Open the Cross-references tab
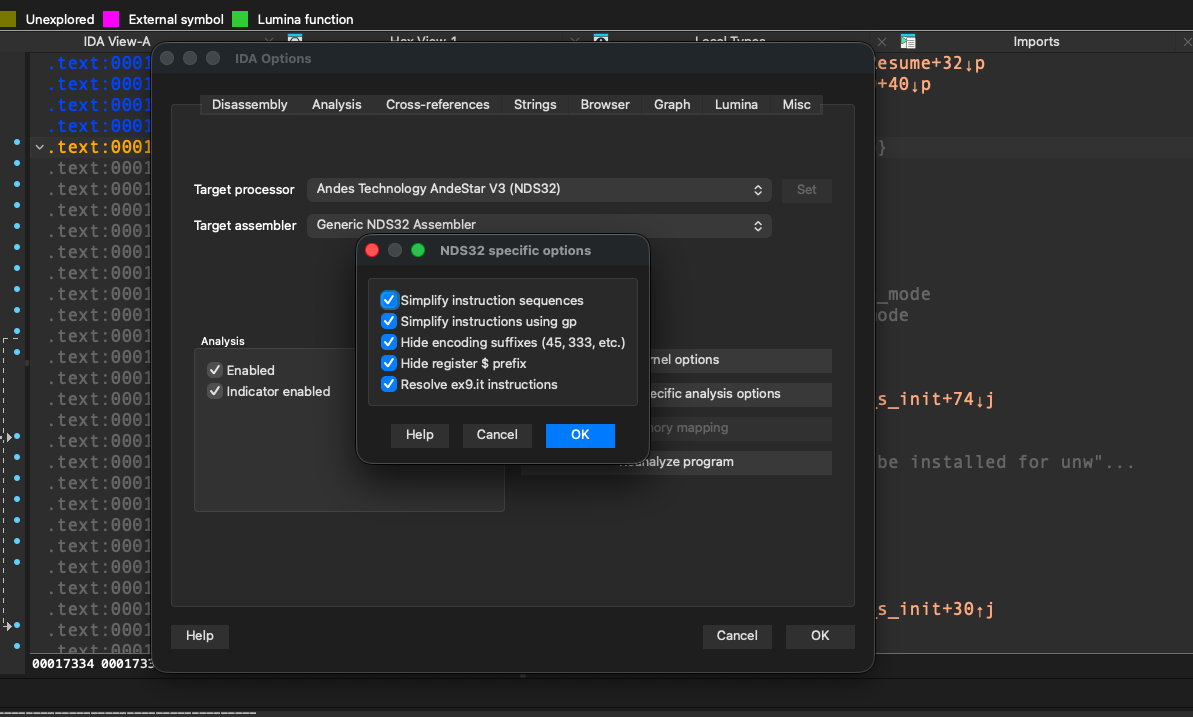 pyautogui.click(x=437, y=104)
